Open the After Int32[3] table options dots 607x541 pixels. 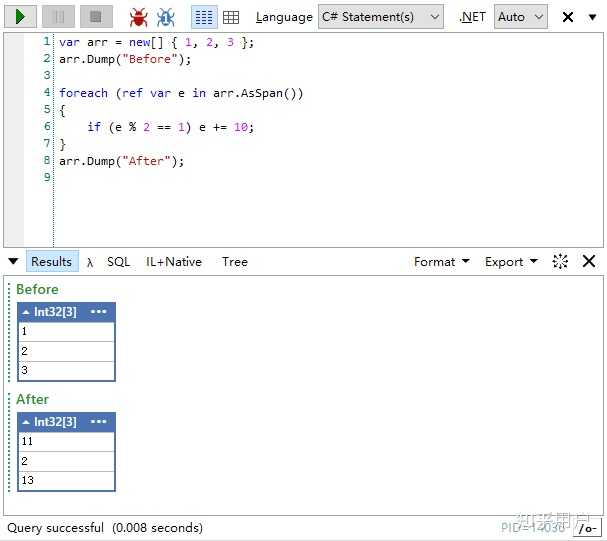pos(98,421)
